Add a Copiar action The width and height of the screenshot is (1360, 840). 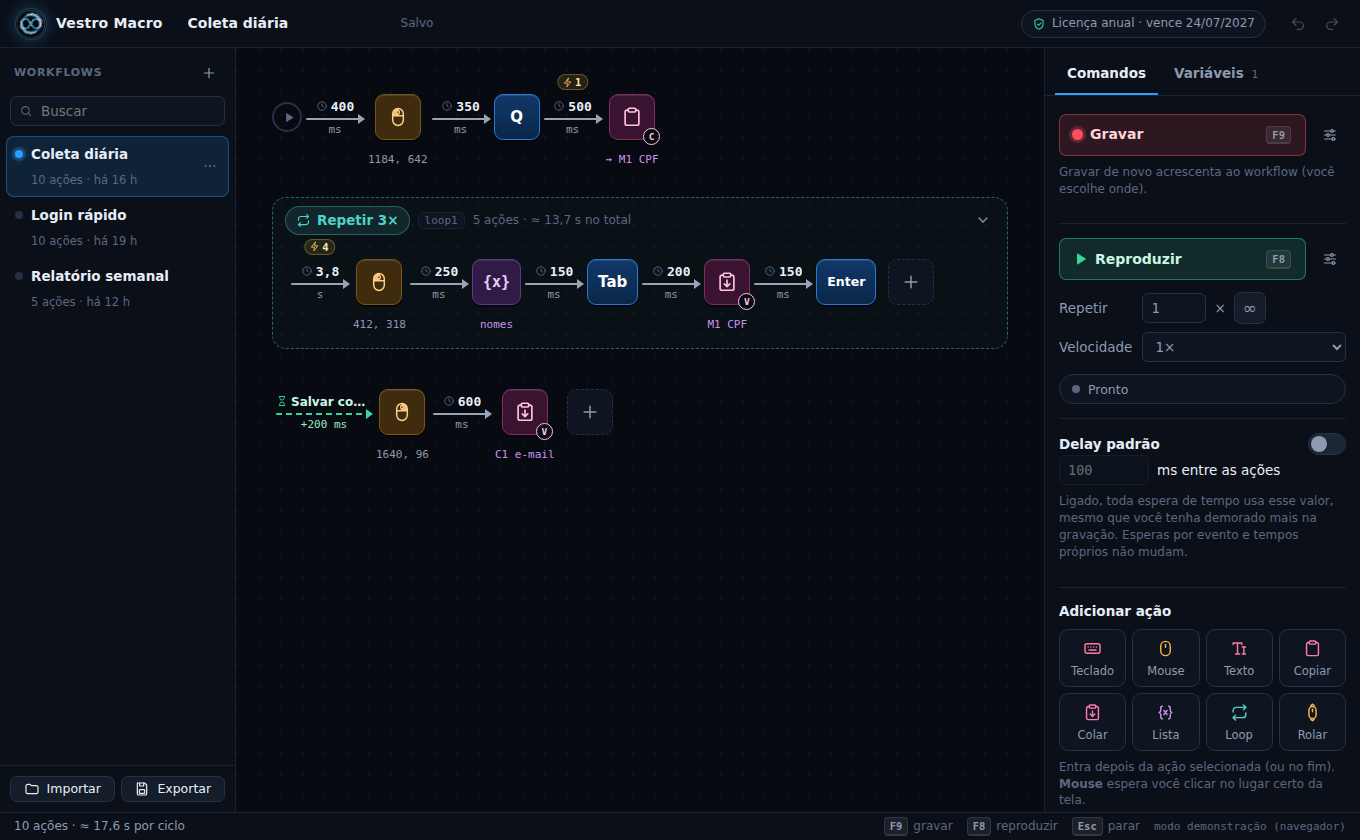click(x=1312, y=658)
